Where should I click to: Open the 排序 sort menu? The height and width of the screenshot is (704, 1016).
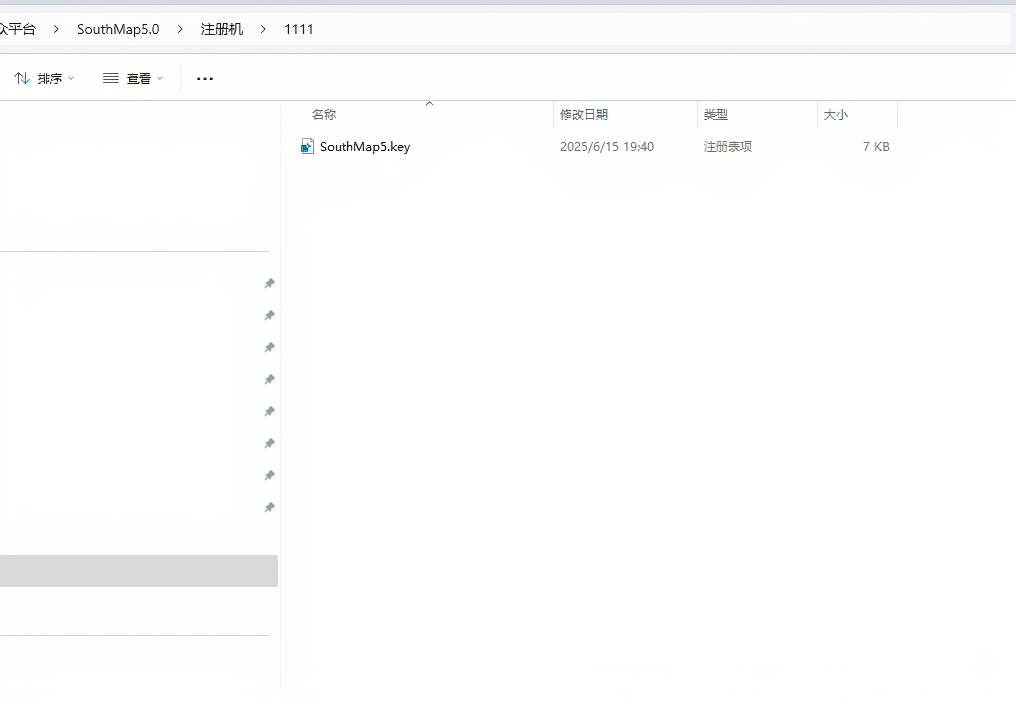52,78
